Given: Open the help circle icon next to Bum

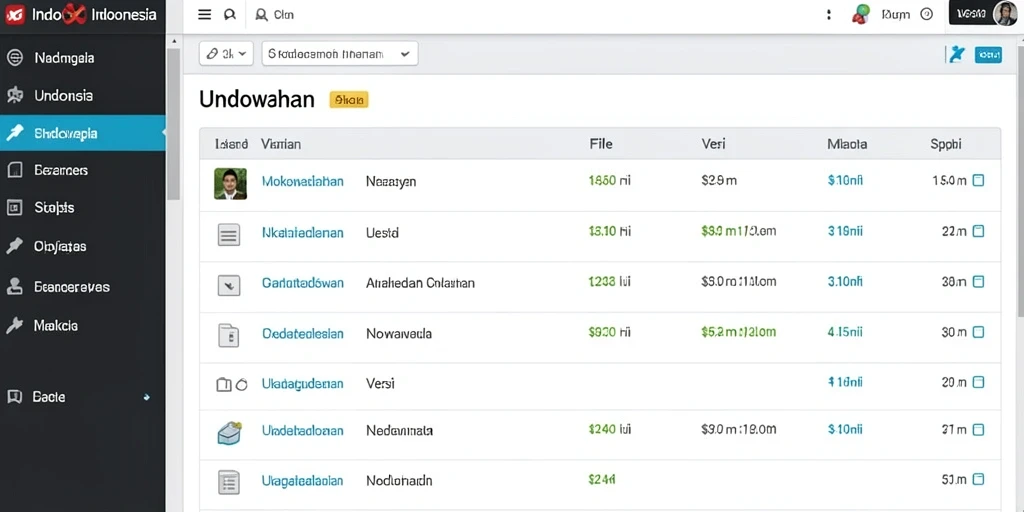Looking at the screenshot, I should tap(927, 14).
